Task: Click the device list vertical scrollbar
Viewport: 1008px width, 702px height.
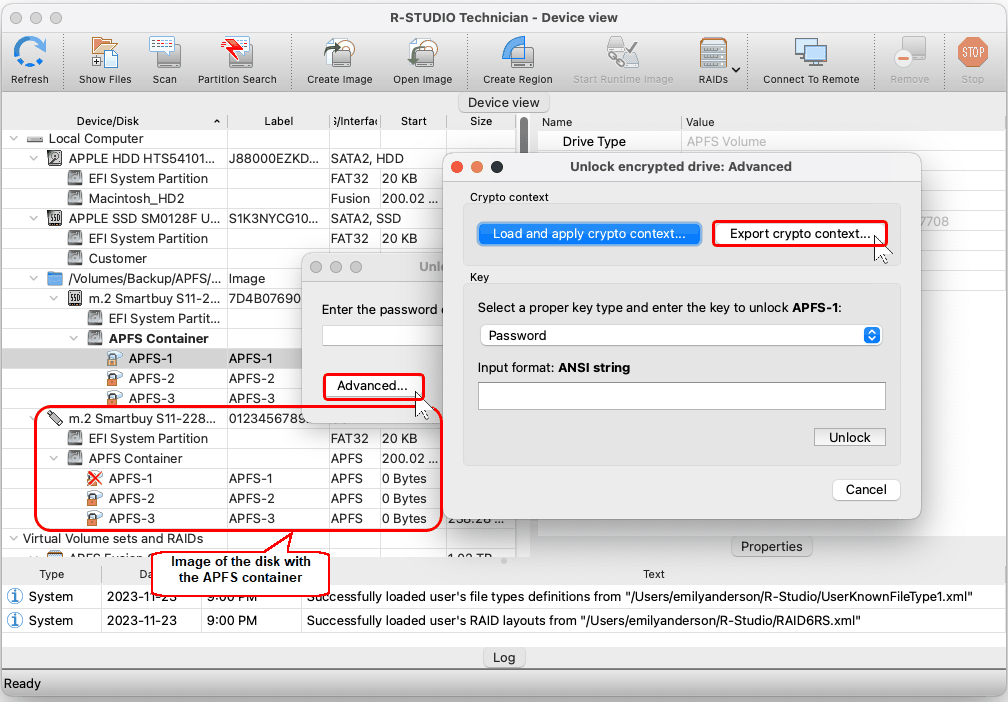Action: point(523,134)
